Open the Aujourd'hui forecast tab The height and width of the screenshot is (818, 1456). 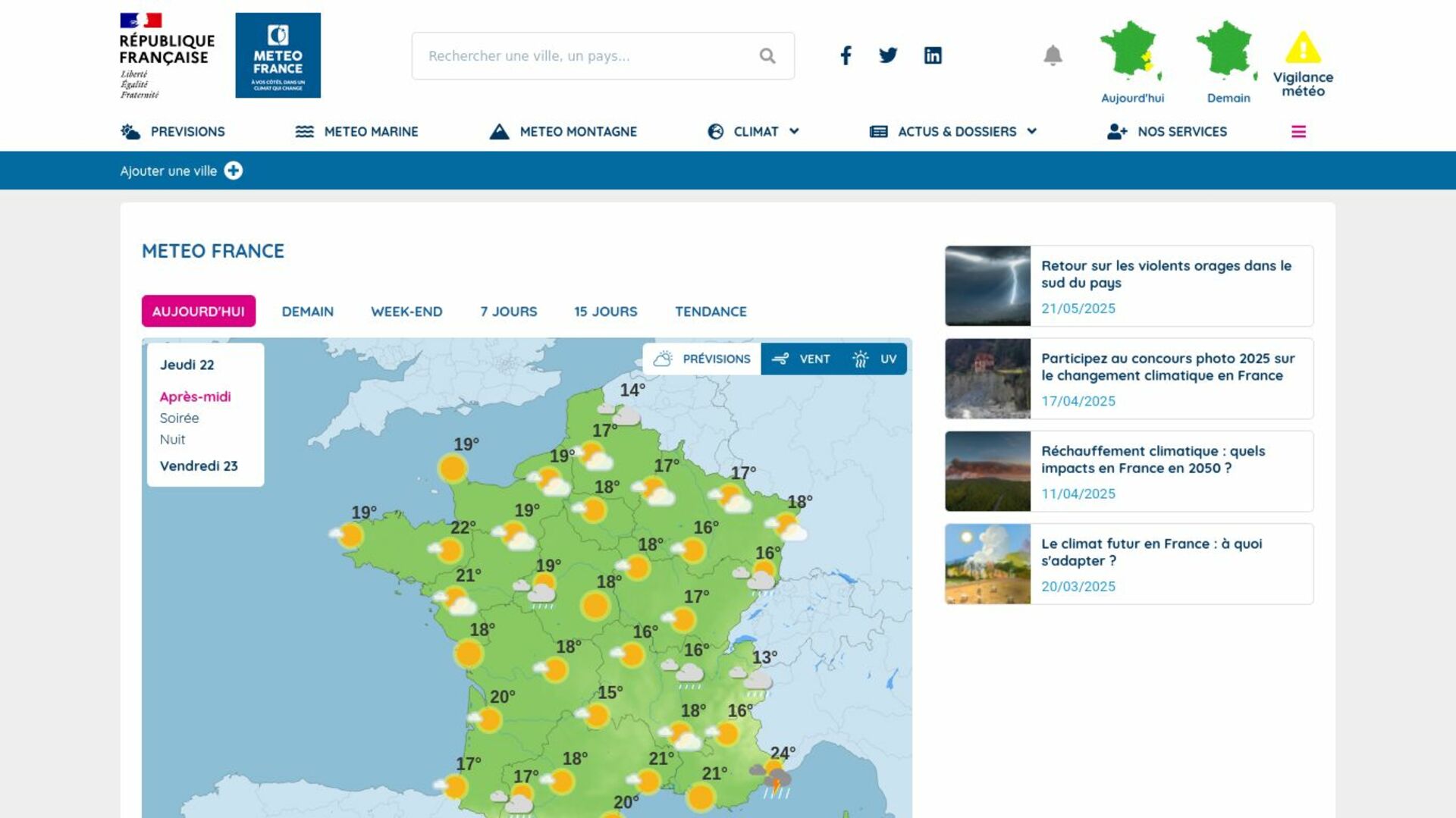[x=199, y=311]
